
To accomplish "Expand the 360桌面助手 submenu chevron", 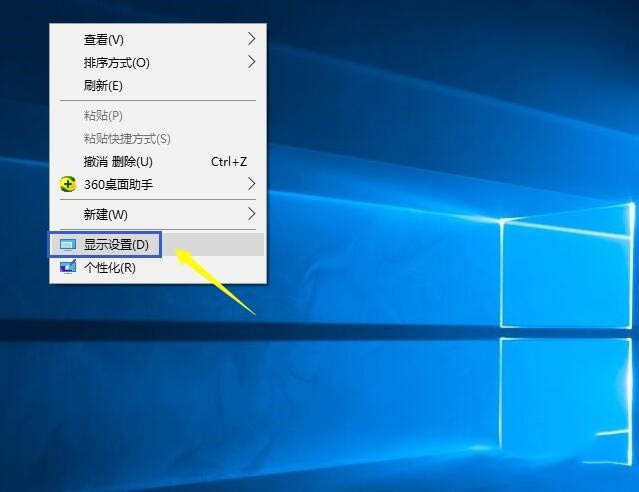I will click(251, 184).
